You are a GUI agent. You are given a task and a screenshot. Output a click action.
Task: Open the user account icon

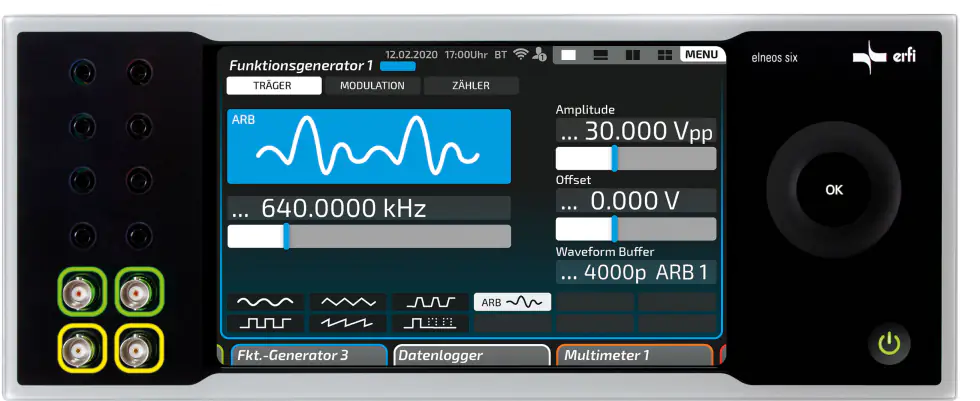coord(540,54)
